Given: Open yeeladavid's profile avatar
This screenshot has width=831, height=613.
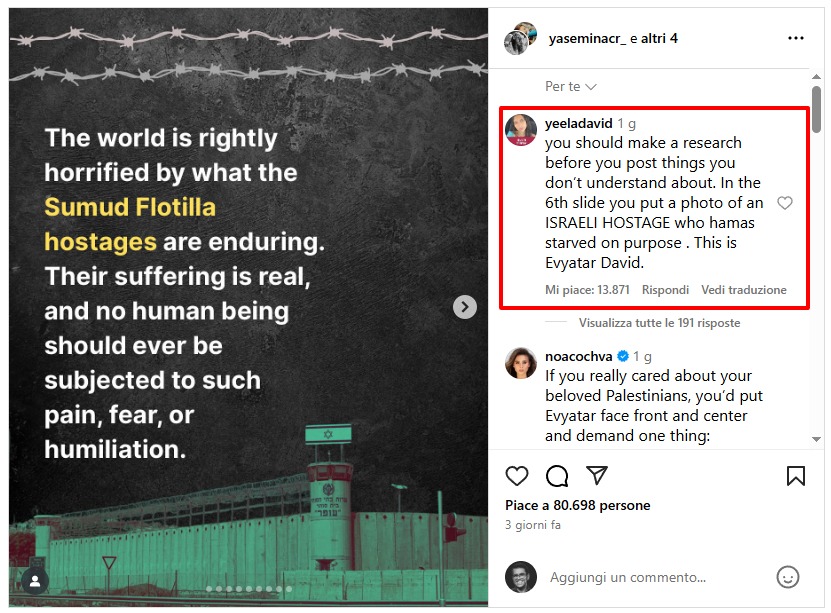Looking at the screenshot, I should pos(521,130).
